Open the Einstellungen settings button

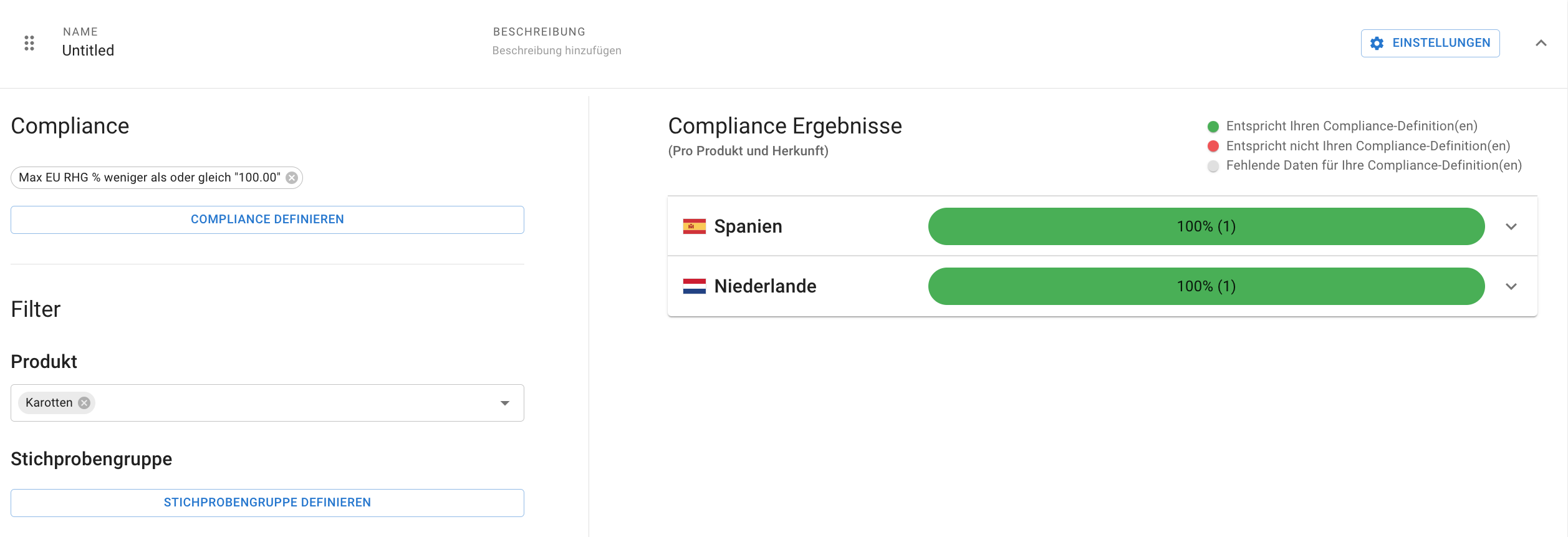(x=1430, y=43)
